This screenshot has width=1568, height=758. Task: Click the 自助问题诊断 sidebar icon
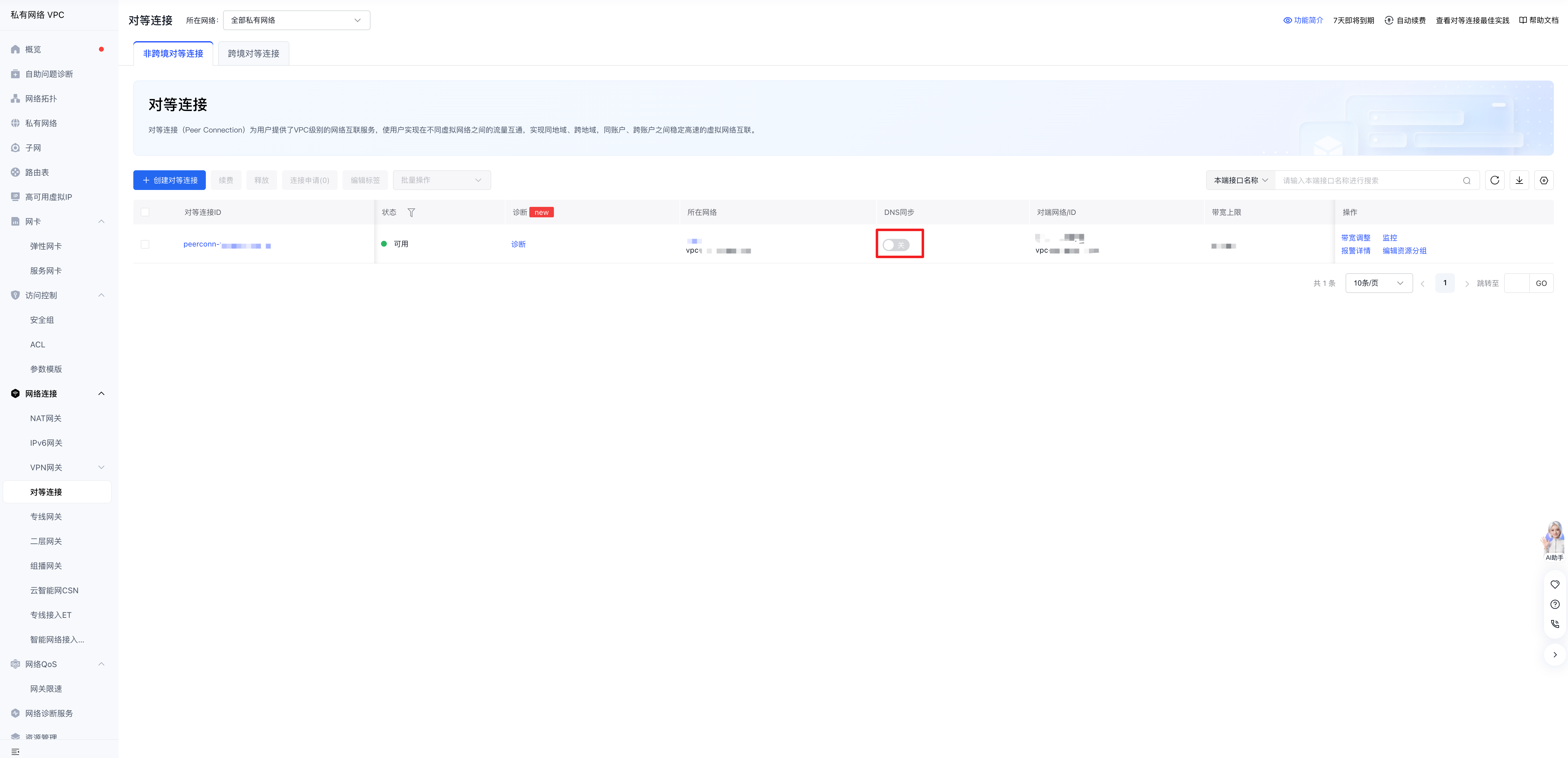tap(15, 74)
